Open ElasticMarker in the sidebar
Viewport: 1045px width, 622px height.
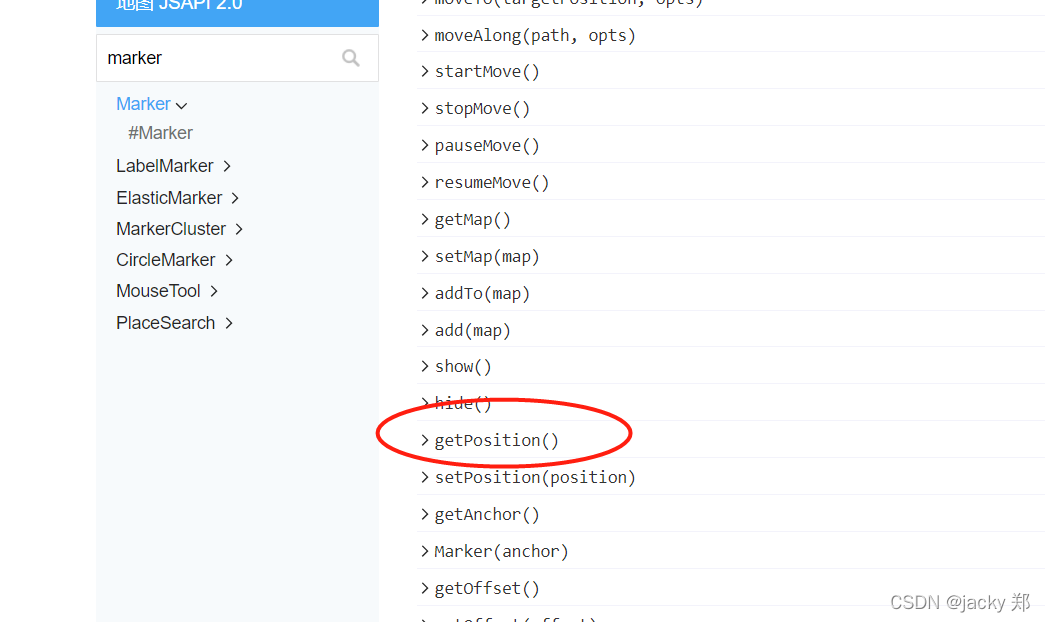pos(169,198)
